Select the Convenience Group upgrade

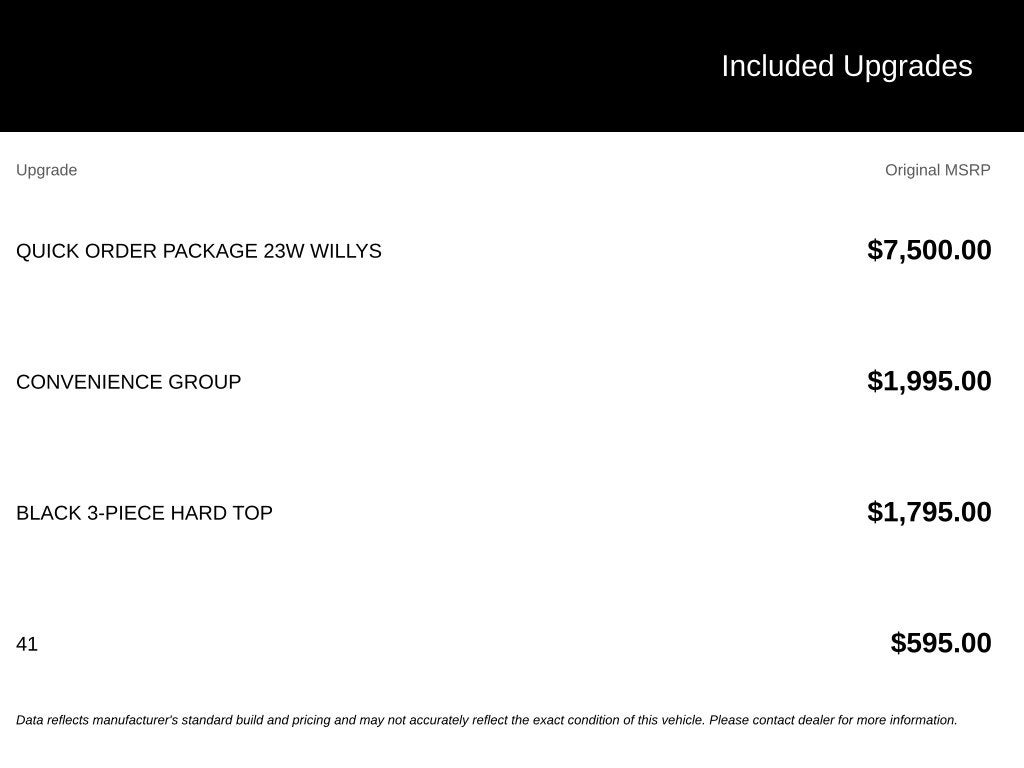coord(128,381)
